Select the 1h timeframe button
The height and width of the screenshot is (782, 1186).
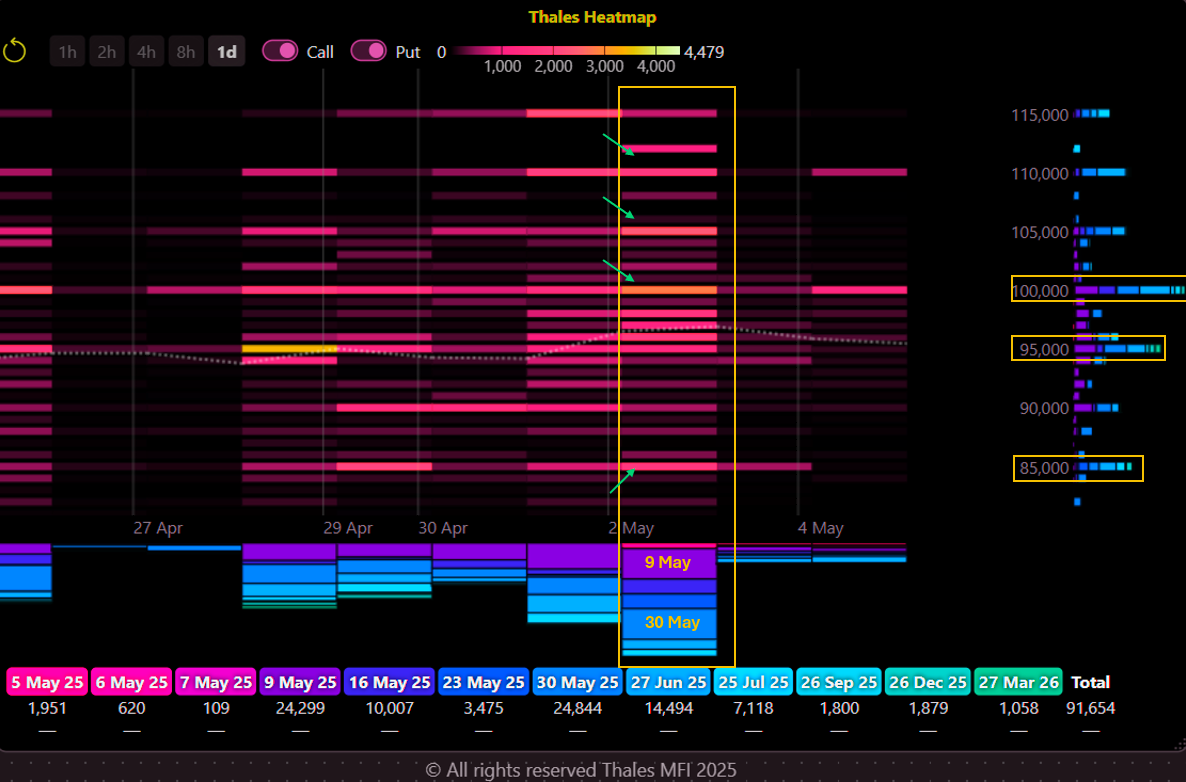coord(67,51)
